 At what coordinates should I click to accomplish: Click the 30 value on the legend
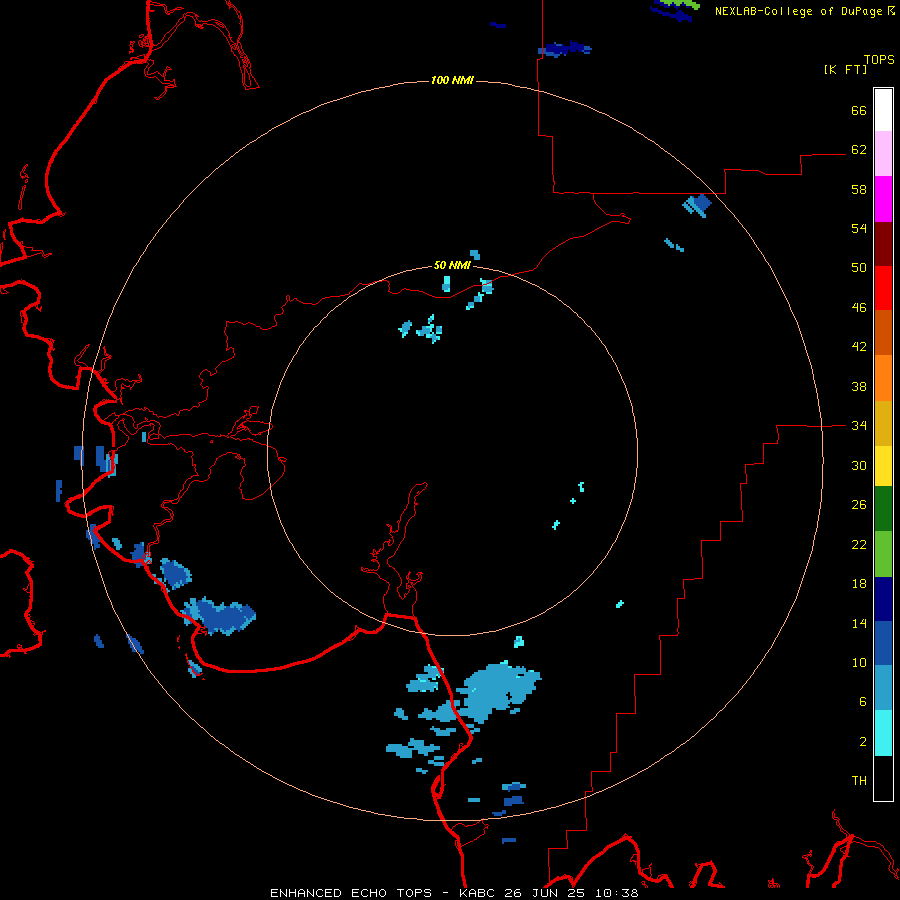click(859, 465)
